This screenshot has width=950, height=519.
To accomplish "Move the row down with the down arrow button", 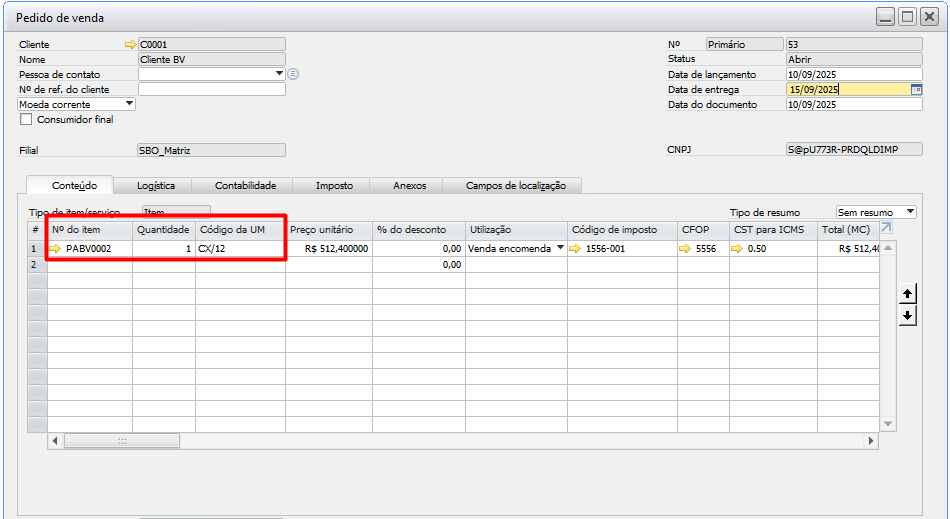I will click(x=907, y=315).
